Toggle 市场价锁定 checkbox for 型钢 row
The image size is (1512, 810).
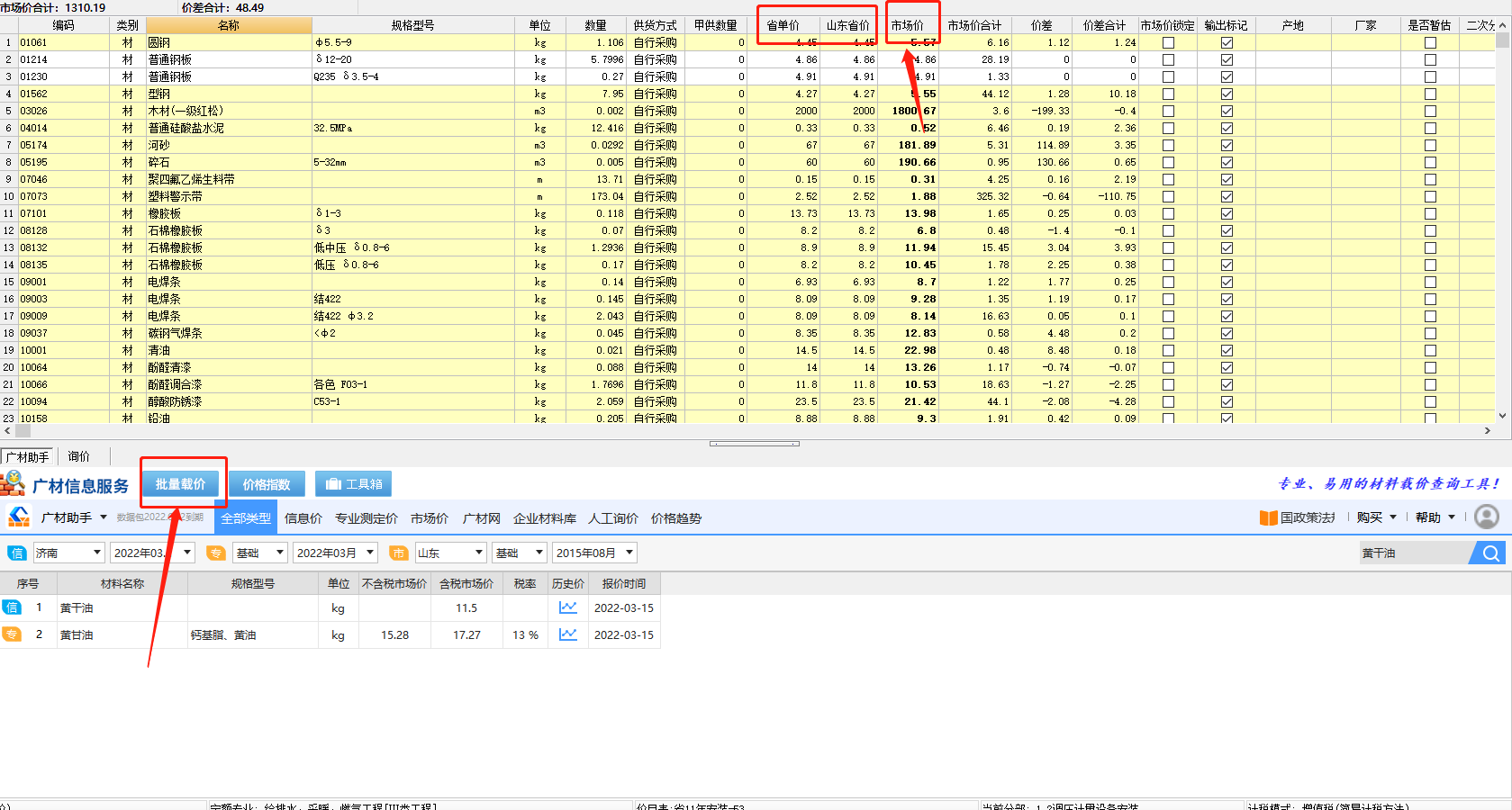1168,94
